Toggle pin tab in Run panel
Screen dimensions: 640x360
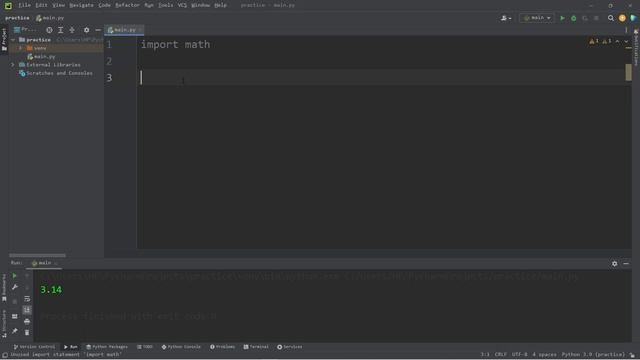tap(15, 331)
